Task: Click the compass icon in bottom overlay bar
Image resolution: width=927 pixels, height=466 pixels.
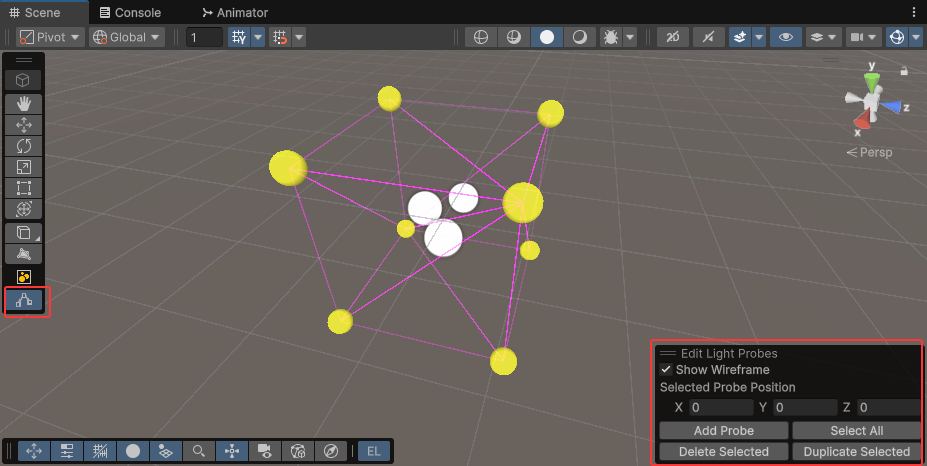Action: coord(330,451)
